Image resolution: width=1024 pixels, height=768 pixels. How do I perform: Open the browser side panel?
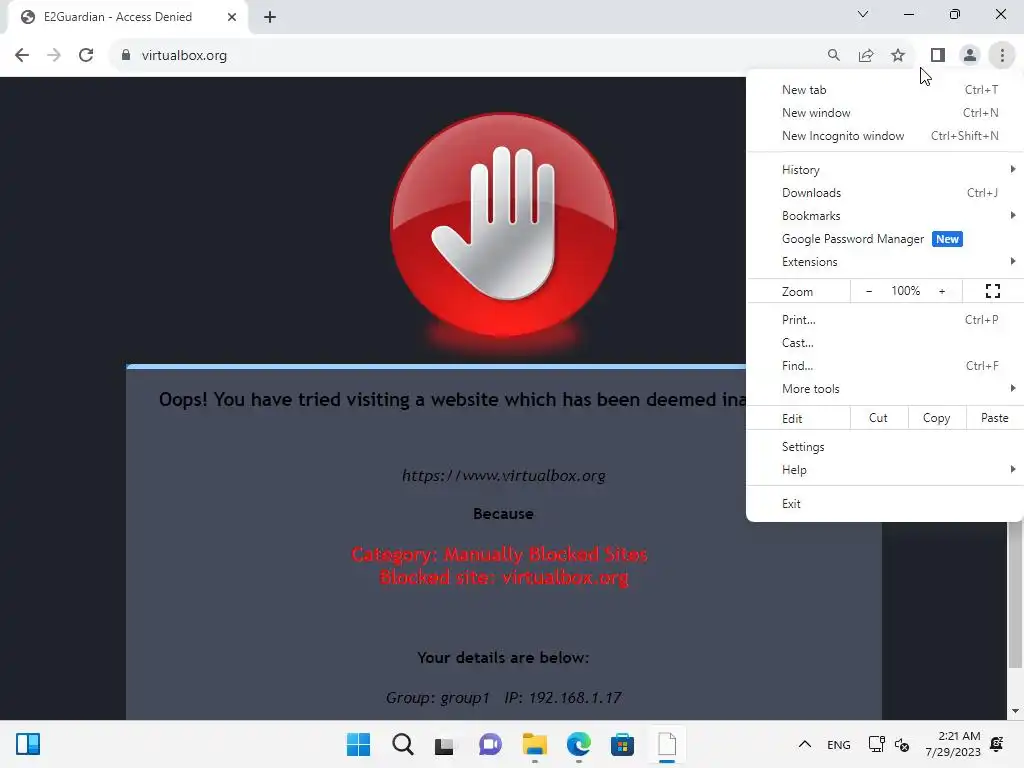pos(938,56)
